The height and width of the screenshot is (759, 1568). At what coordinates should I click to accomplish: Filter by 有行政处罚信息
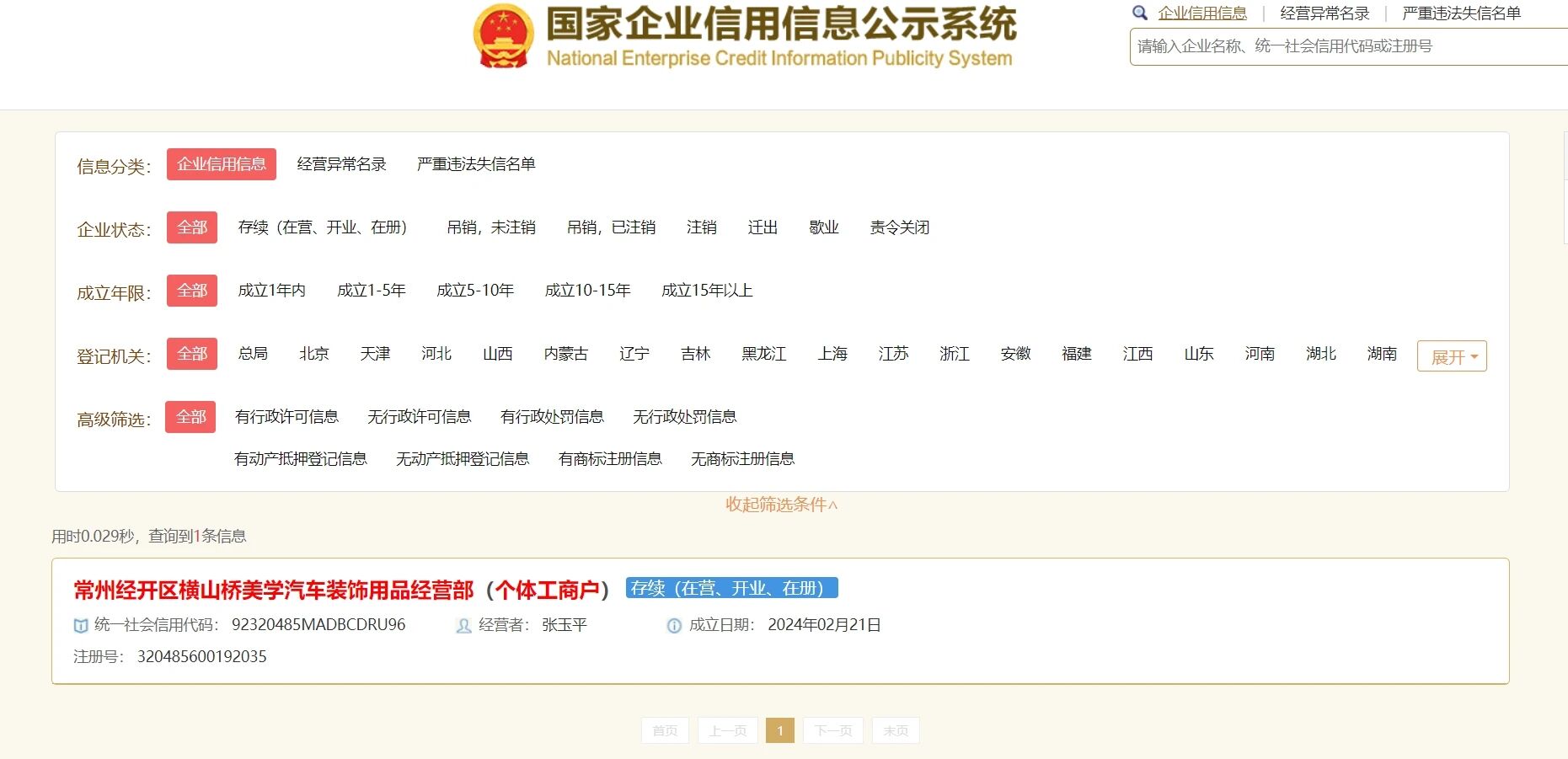coord(552,417)
